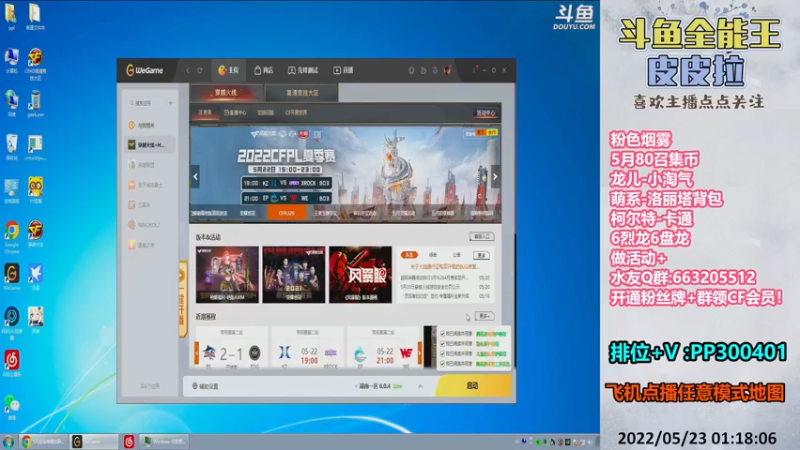Show the next banner slide
The width and height of the screenshot is (800, 450).
[495, 177]
